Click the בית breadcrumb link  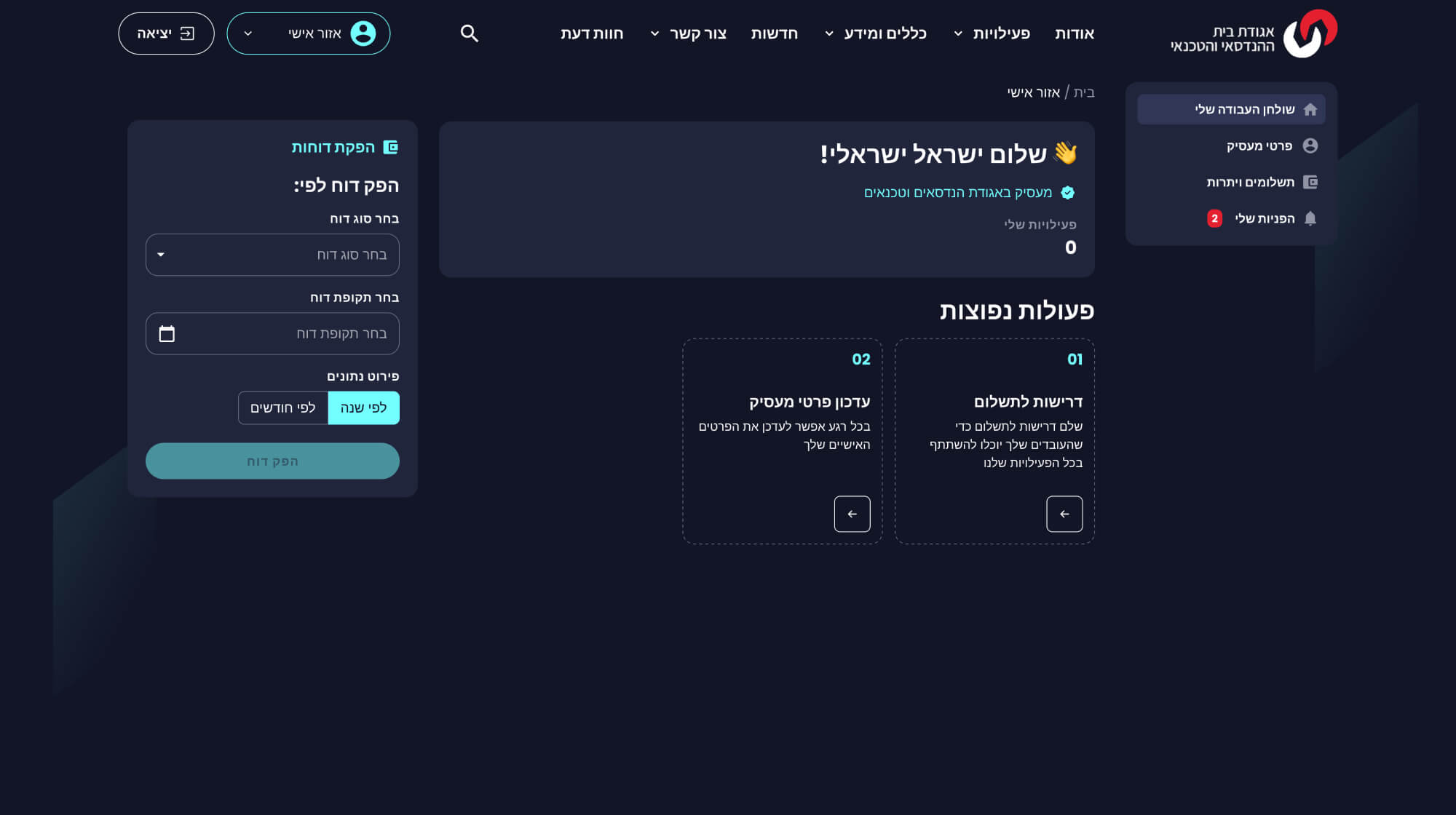[1083, 92]
